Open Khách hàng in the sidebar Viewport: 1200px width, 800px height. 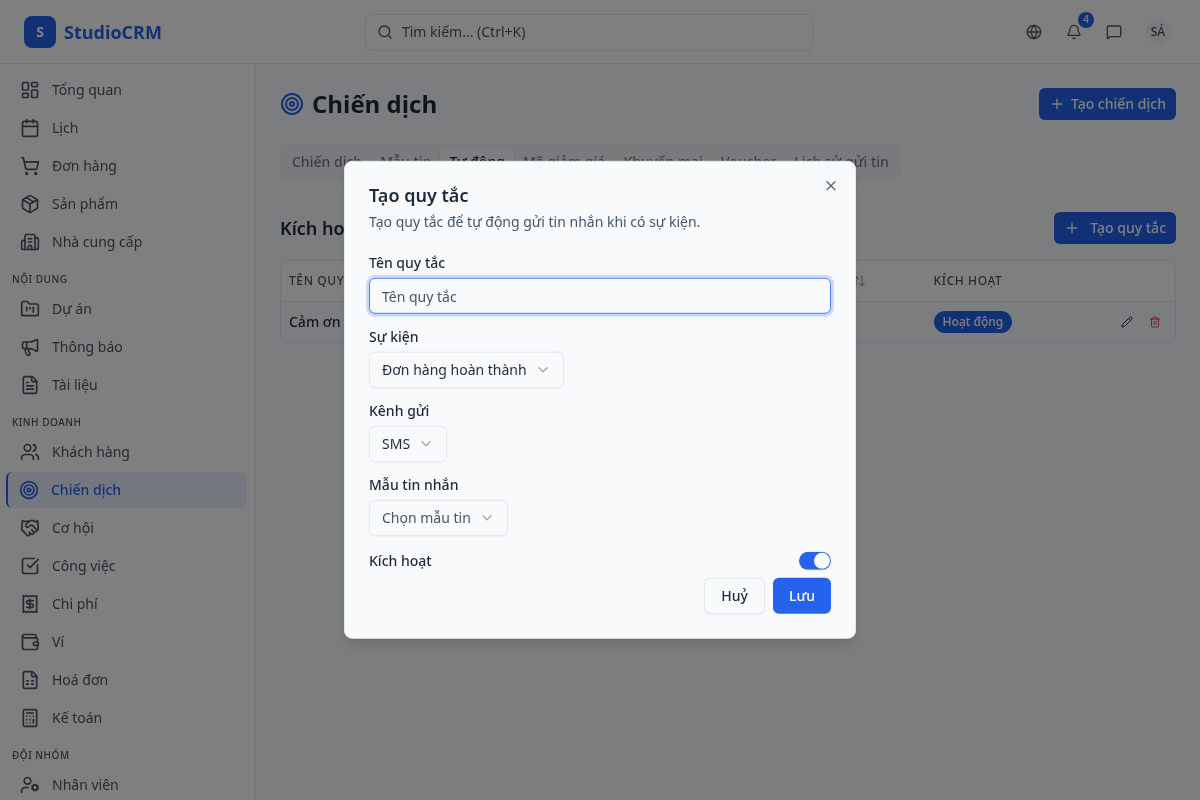point(90,452)
